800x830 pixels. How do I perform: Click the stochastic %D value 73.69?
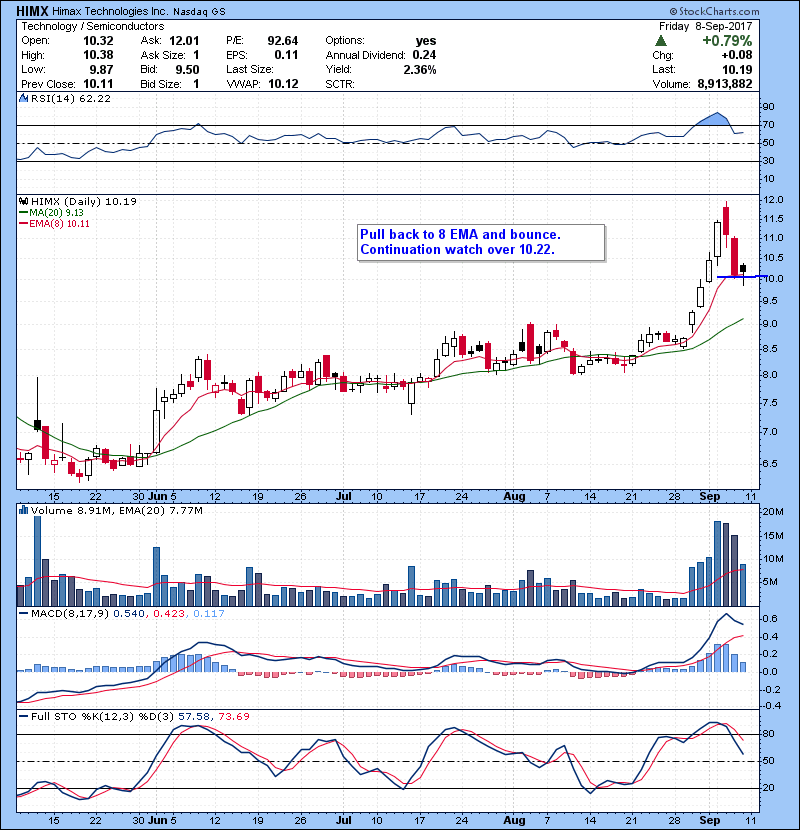click(233, 716)
